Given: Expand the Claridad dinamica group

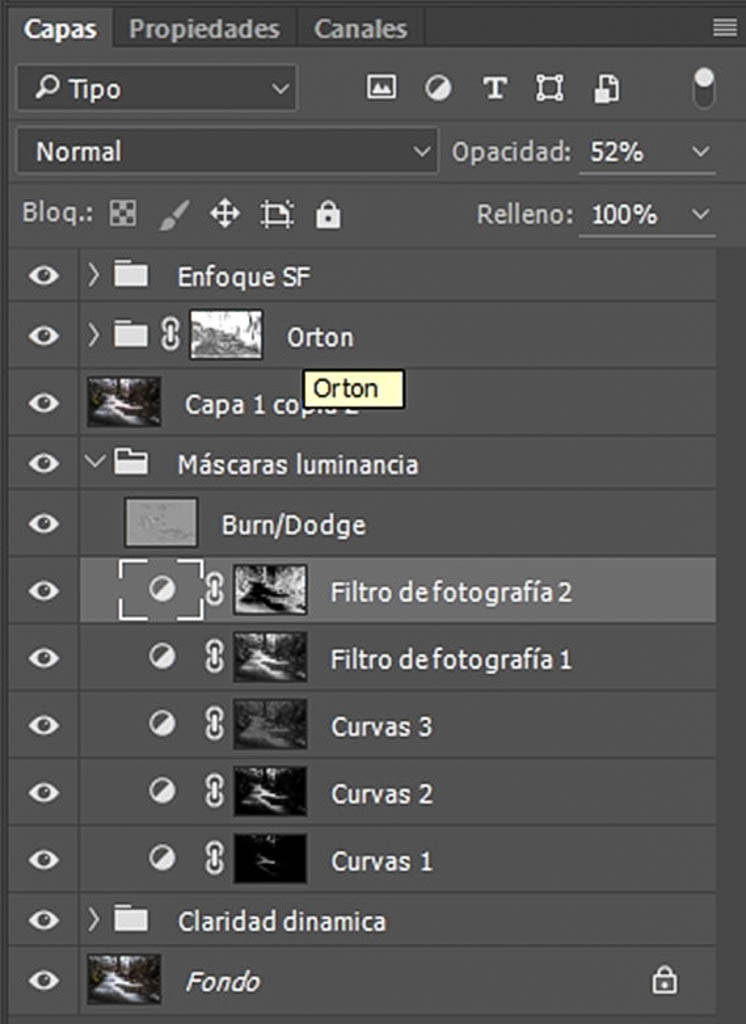Looking at the screenshot, I should coord(94,919).
